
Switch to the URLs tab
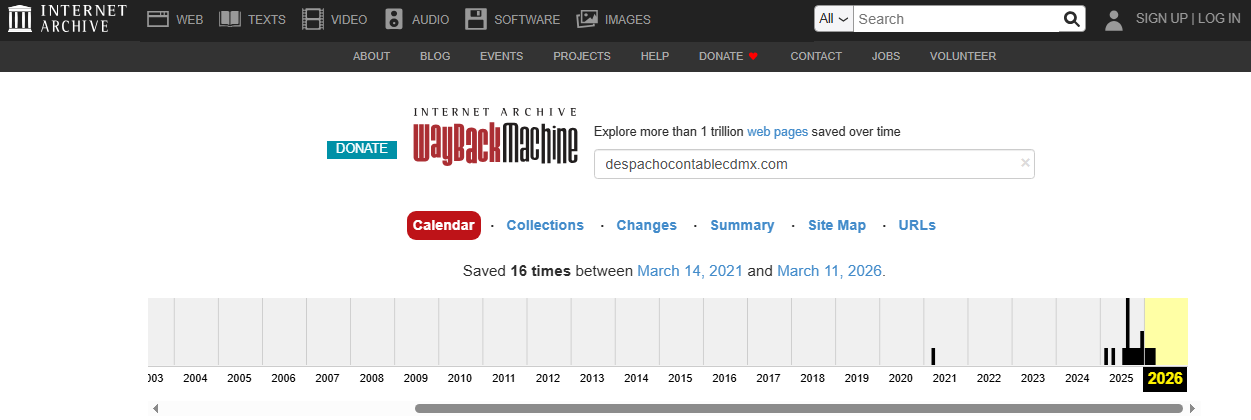[917, 225]
